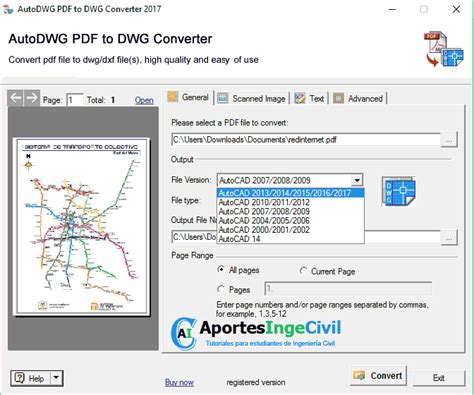Choose AutoCAD 2007/2008/2009 from the open list

click(x=290, y=211)
